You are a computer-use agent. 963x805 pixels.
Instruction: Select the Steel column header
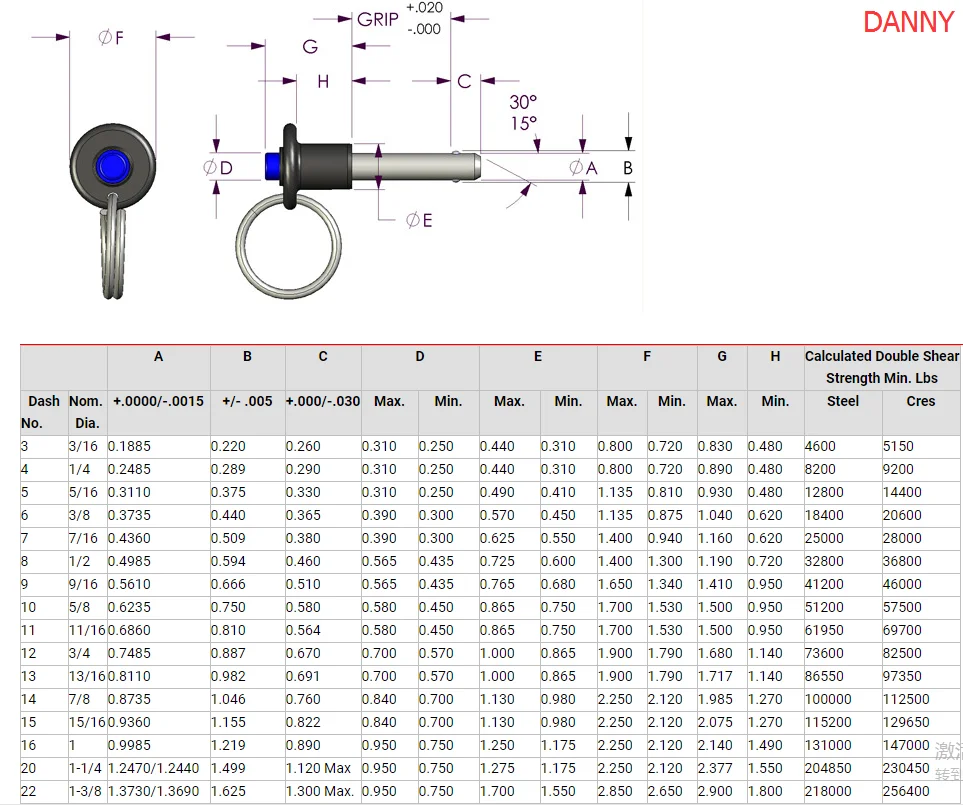click(842, 401)
